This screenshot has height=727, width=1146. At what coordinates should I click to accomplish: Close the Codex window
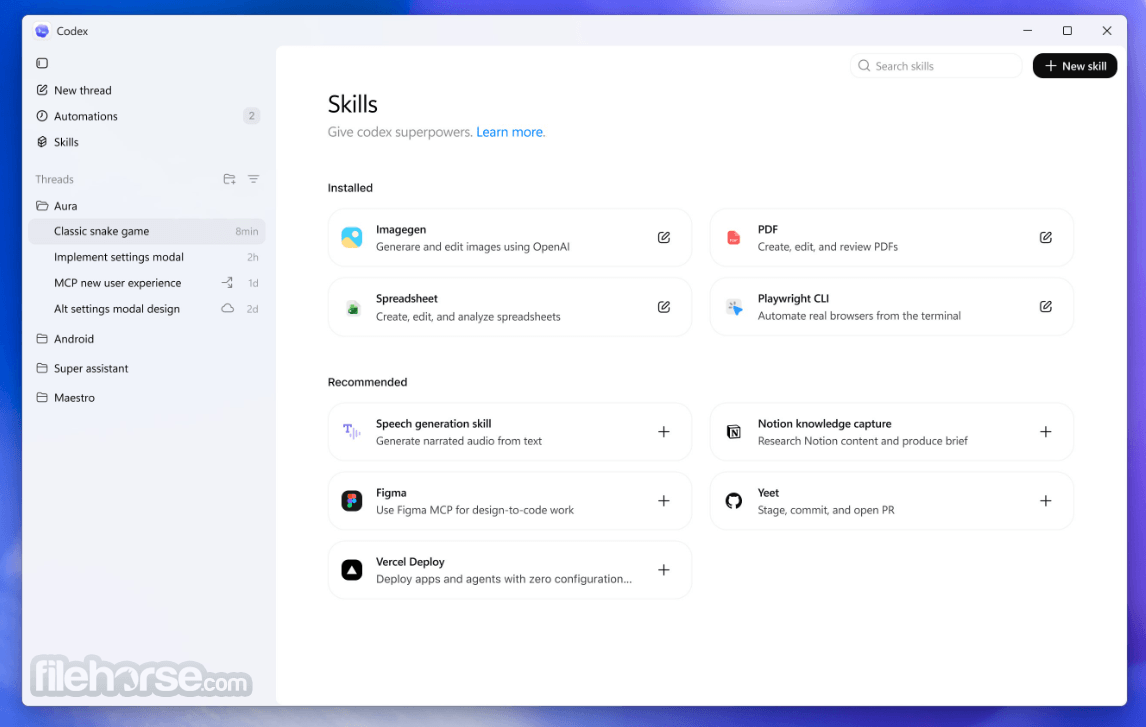click(1107, 31)
